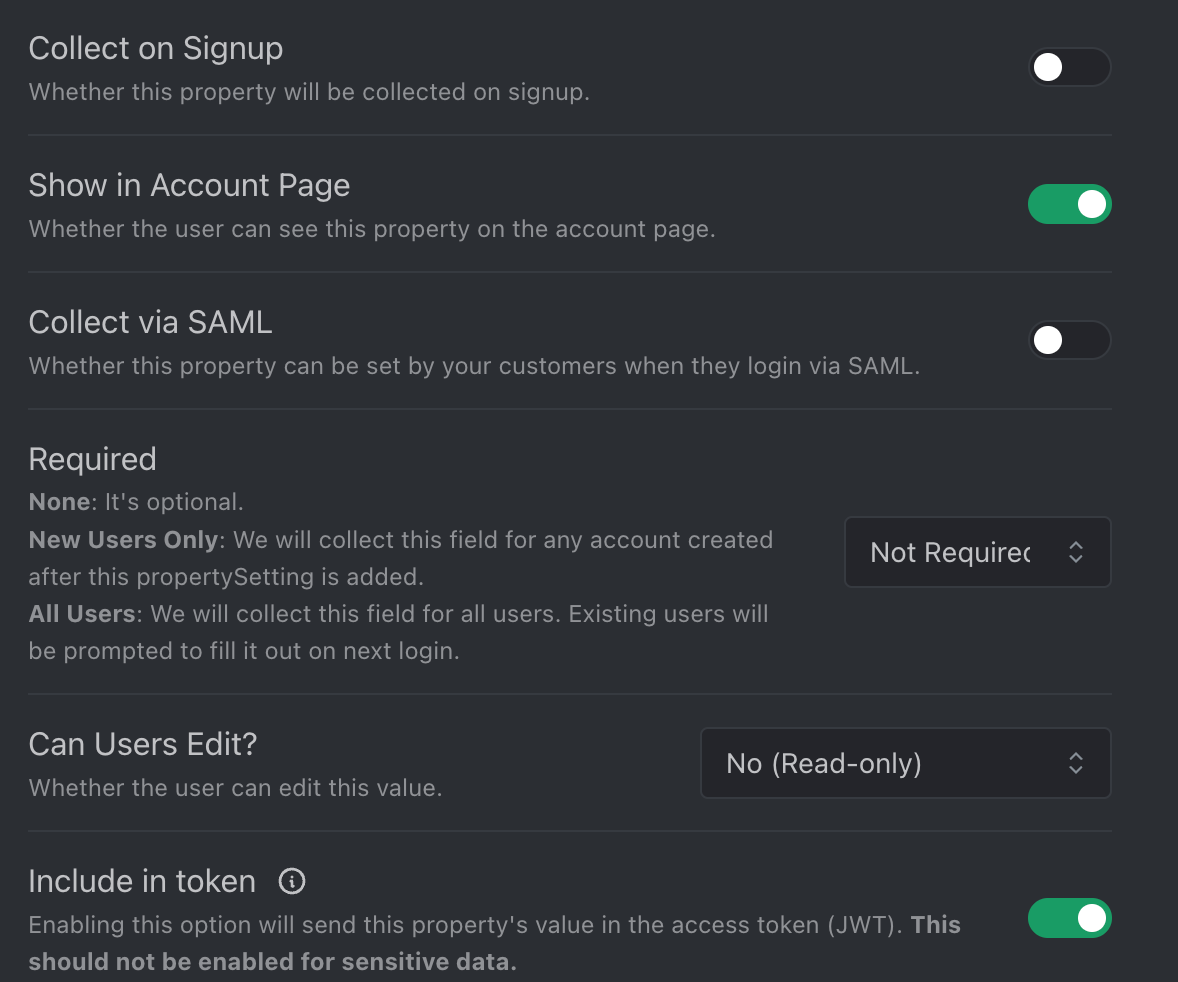Click the bold sensitive data warning text
Image resolution: width=1178 pixels, height=982 pixels.
click(495, 943)
